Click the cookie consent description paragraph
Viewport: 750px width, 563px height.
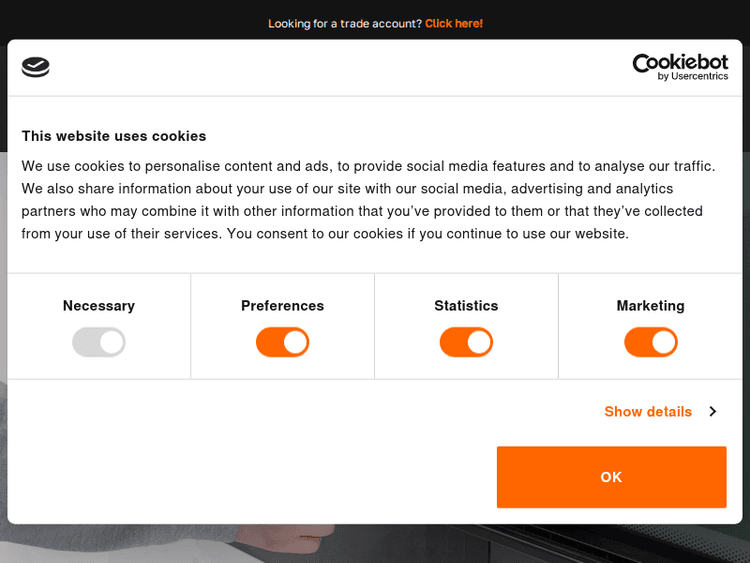[368, 200]
